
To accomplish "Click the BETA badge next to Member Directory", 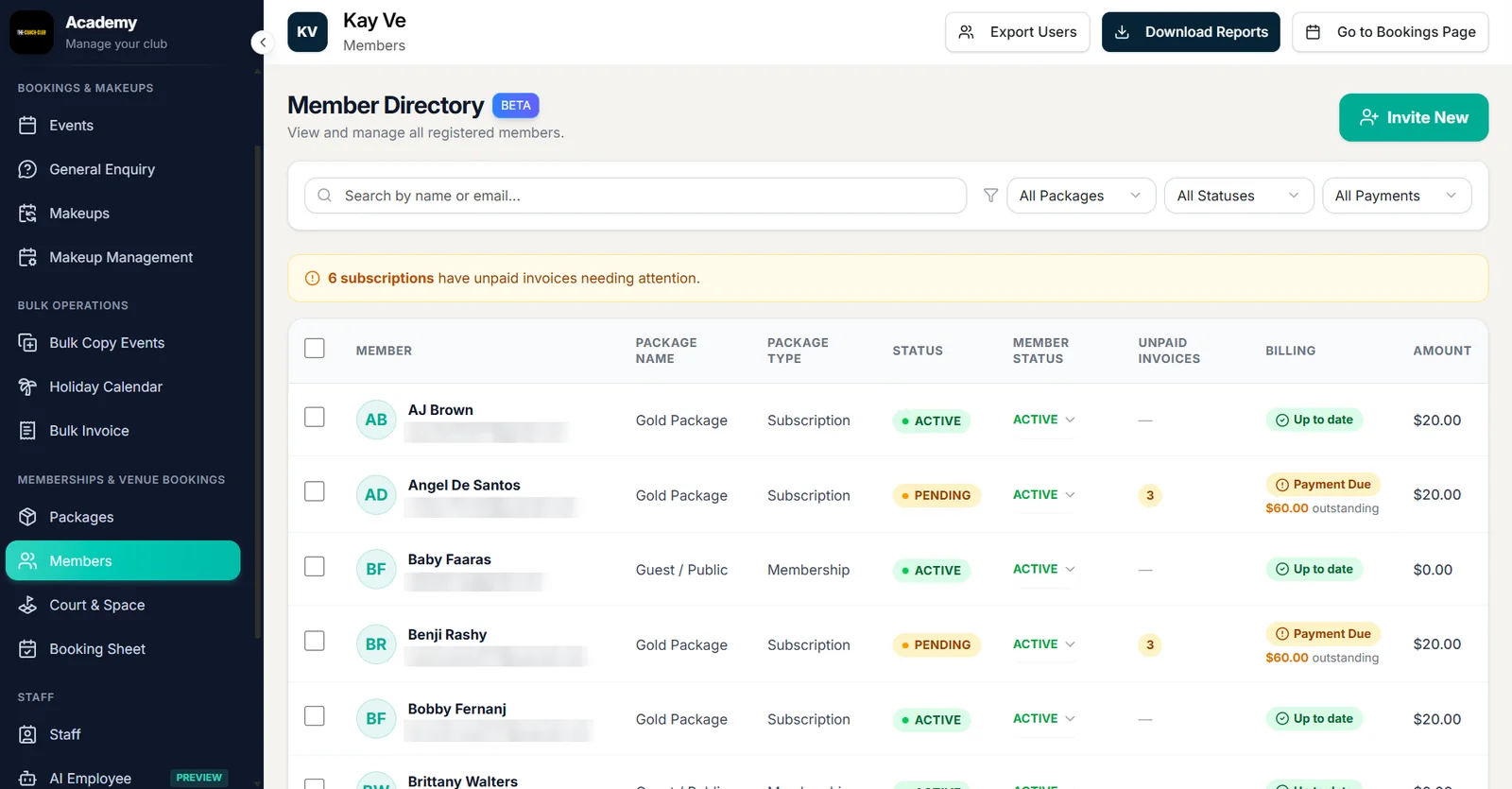I will tap(516, 105).
